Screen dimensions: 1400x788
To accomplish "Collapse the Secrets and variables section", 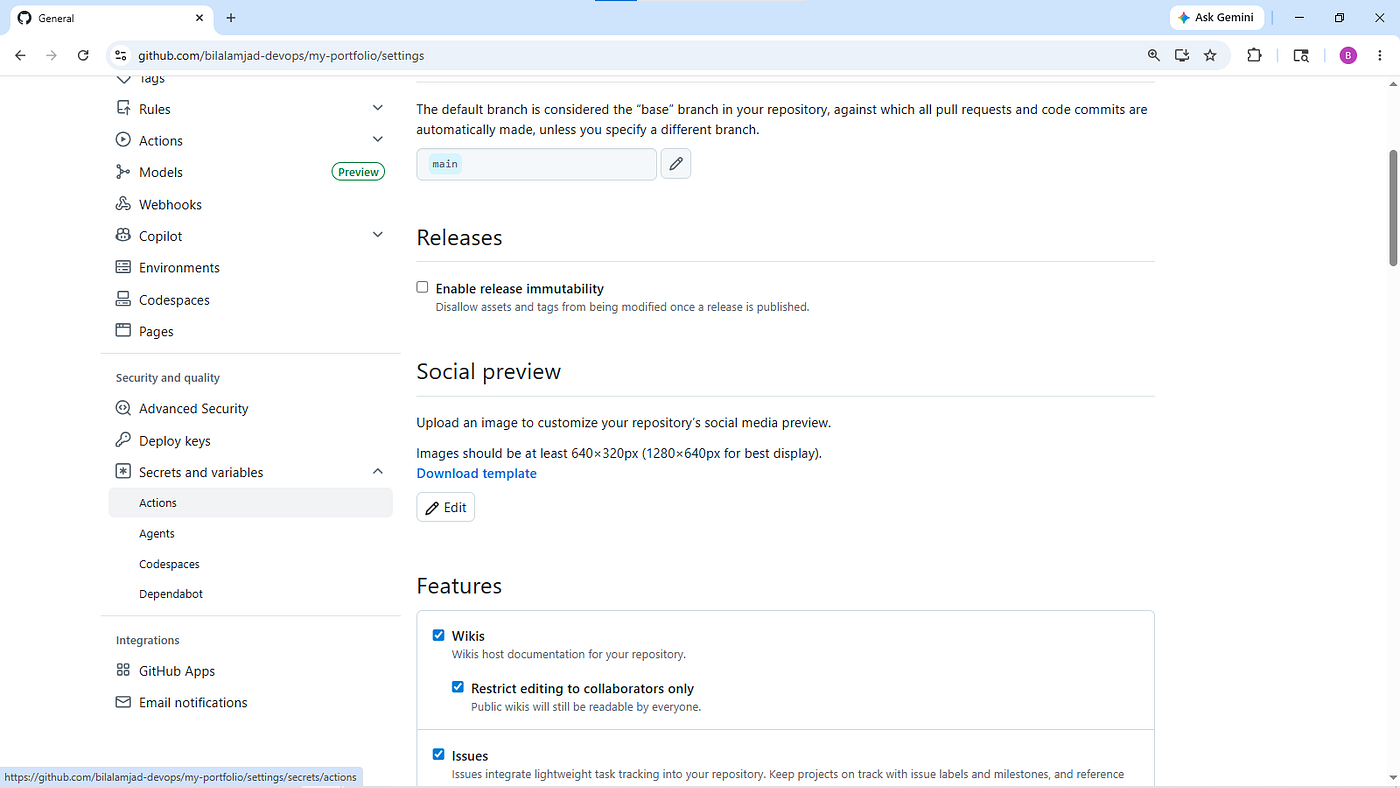I will [378, 472].
